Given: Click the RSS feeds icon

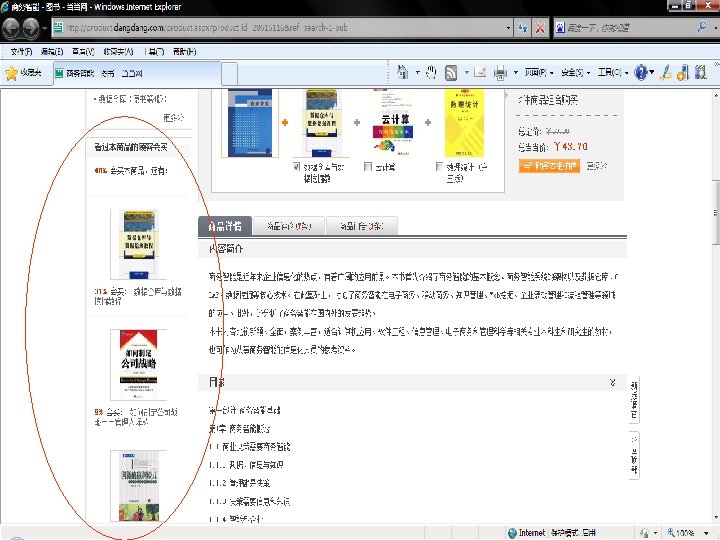Looking at the screenshot, I should tap(451, 73).
